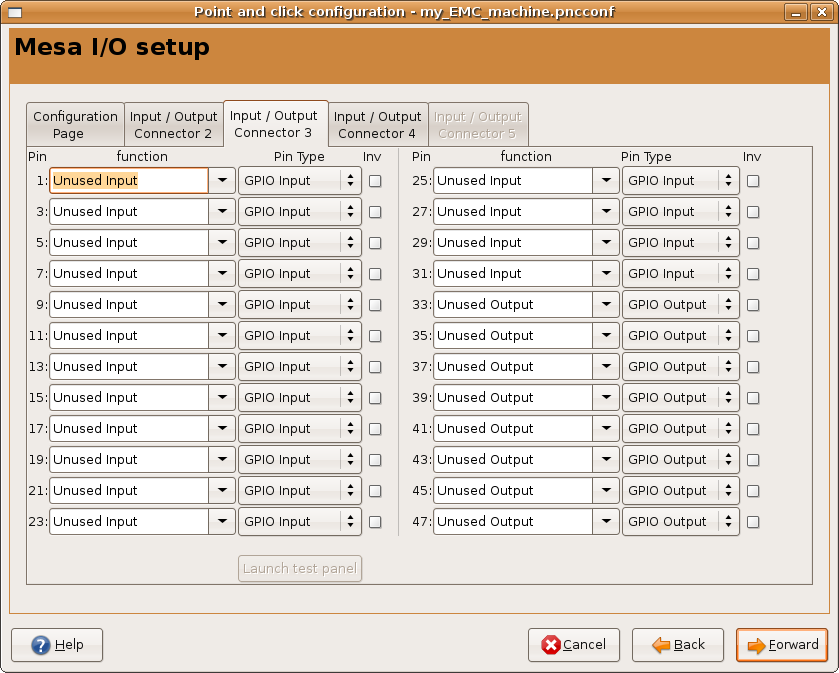Image resolution: width=839 pixels, height=673 pixels.
Task: Open the Input / Output Connector 4 tab
Action: 377,125
